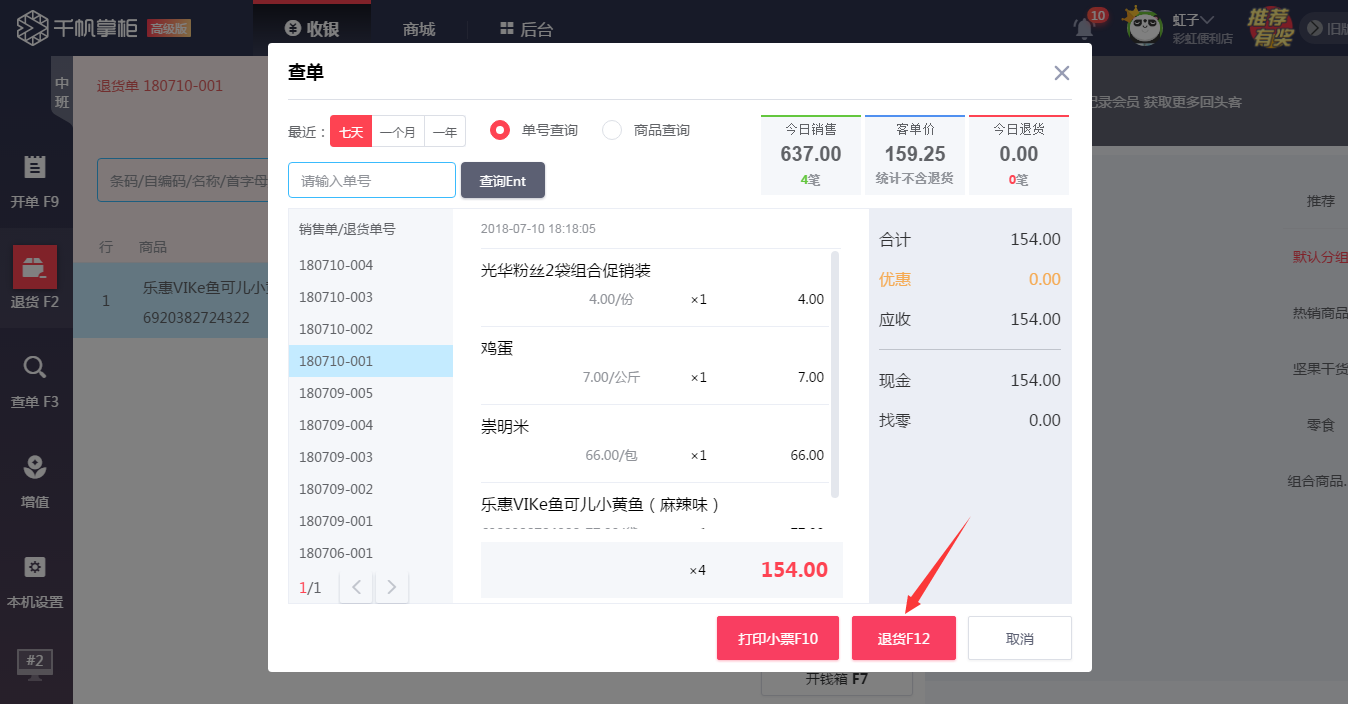Screen dimensions: 1348x704
Task: Click the 请输入单号 input field
Action: [x=371, y=180]
